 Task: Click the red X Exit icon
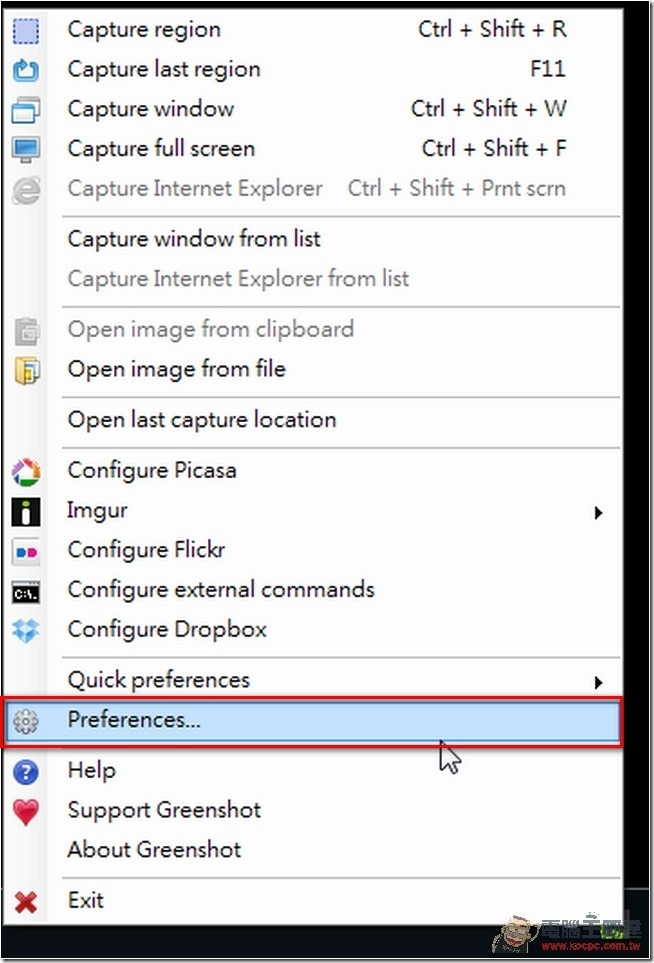pyautogui.click(x=26, y=902)
